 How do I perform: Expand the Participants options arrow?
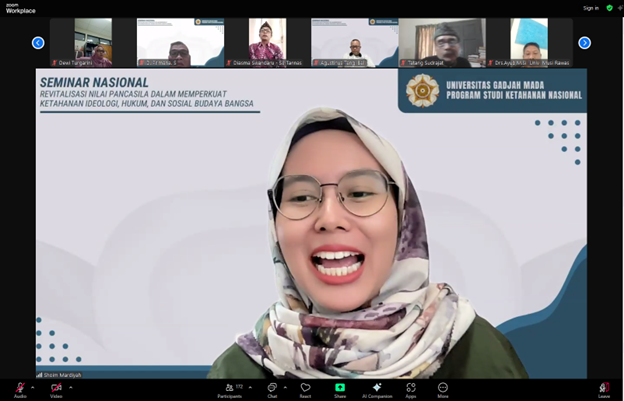[x=251, y=386]
